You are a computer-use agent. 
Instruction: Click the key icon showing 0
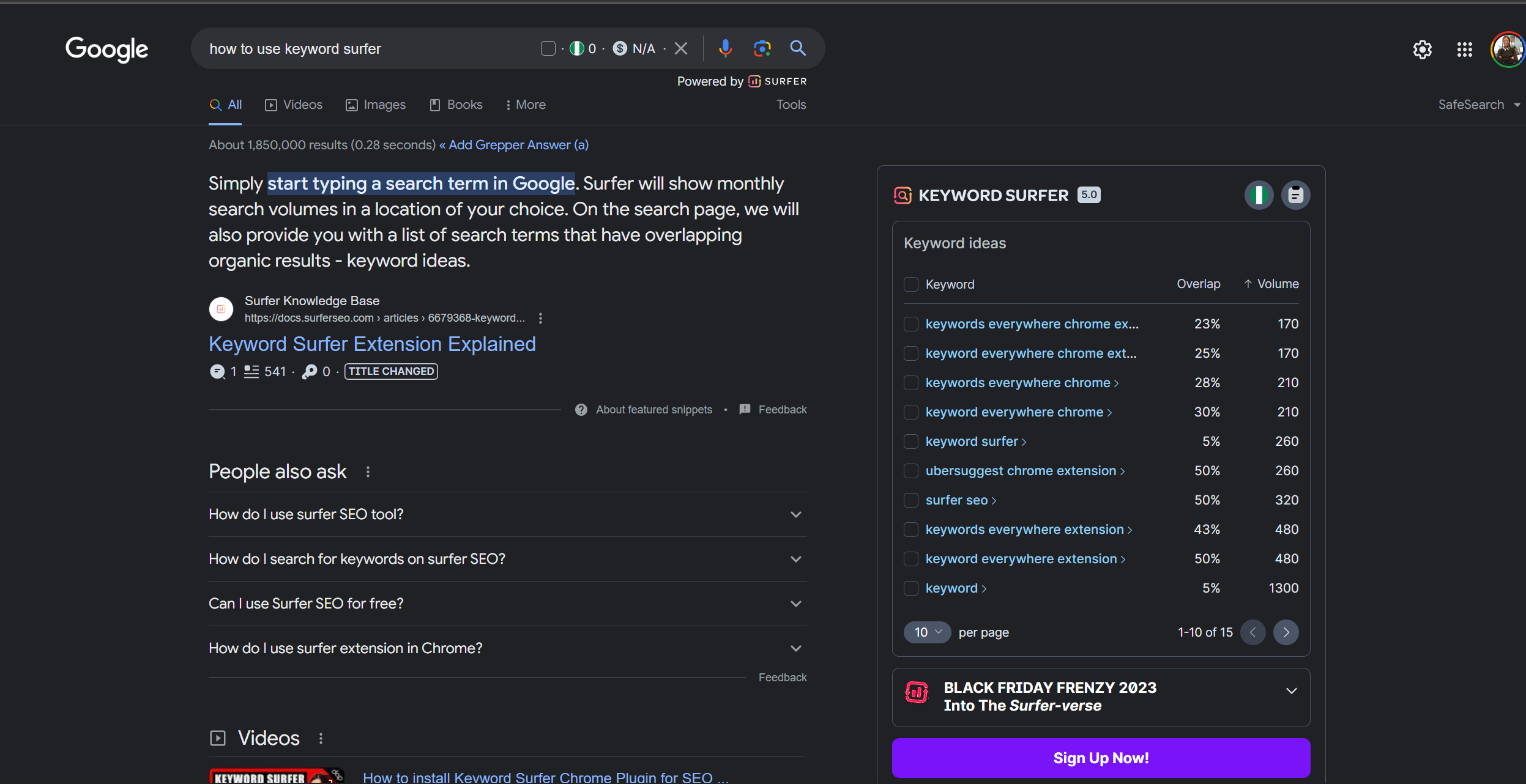tap(310, 371)
